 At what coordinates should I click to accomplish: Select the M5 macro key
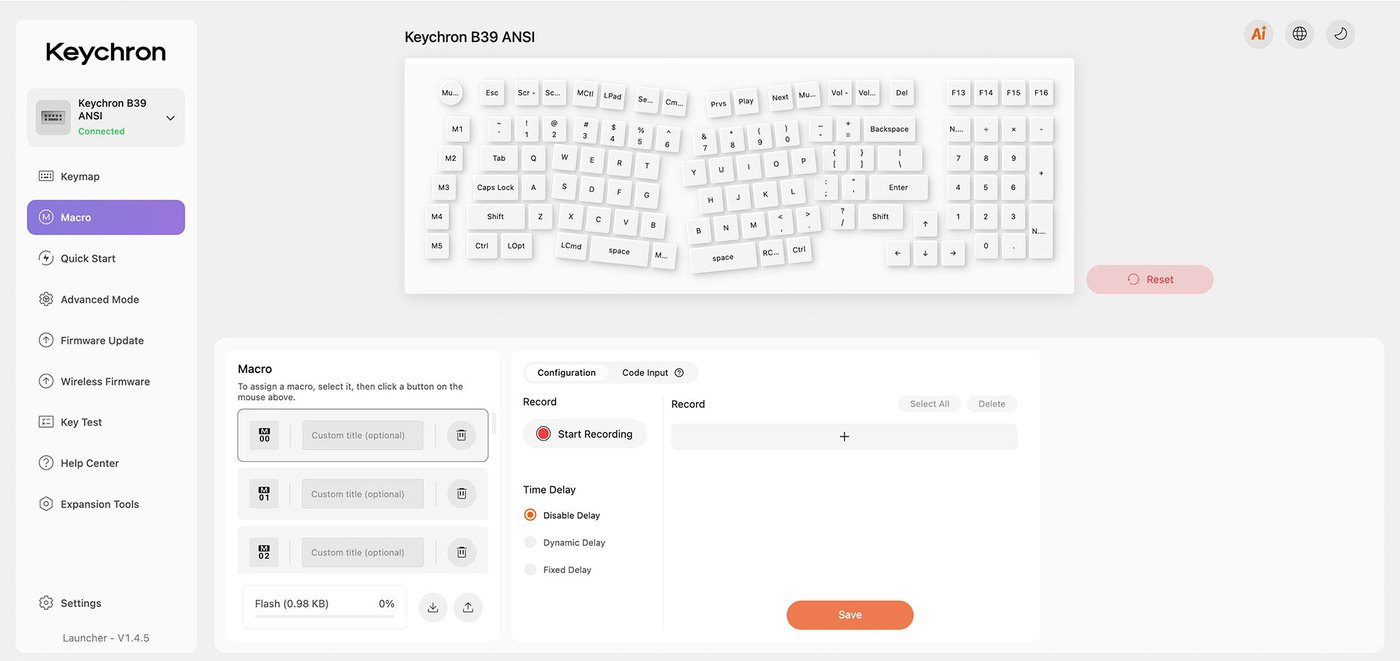tap(437, 245)
